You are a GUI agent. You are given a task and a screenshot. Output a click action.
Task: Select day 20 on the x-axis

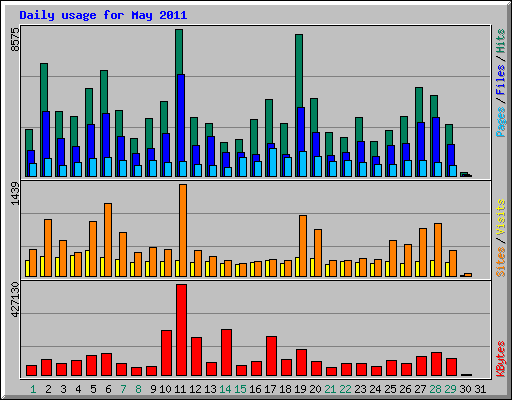pyautogui.click(x=315, y=389)
